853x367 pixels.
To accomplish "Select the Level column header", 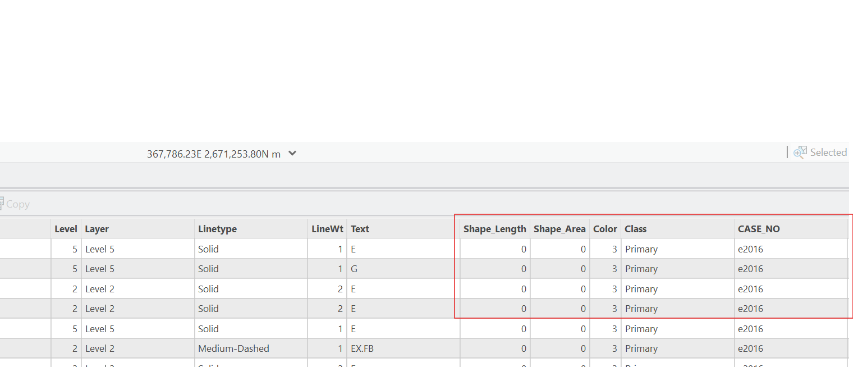I will [66, 229].
